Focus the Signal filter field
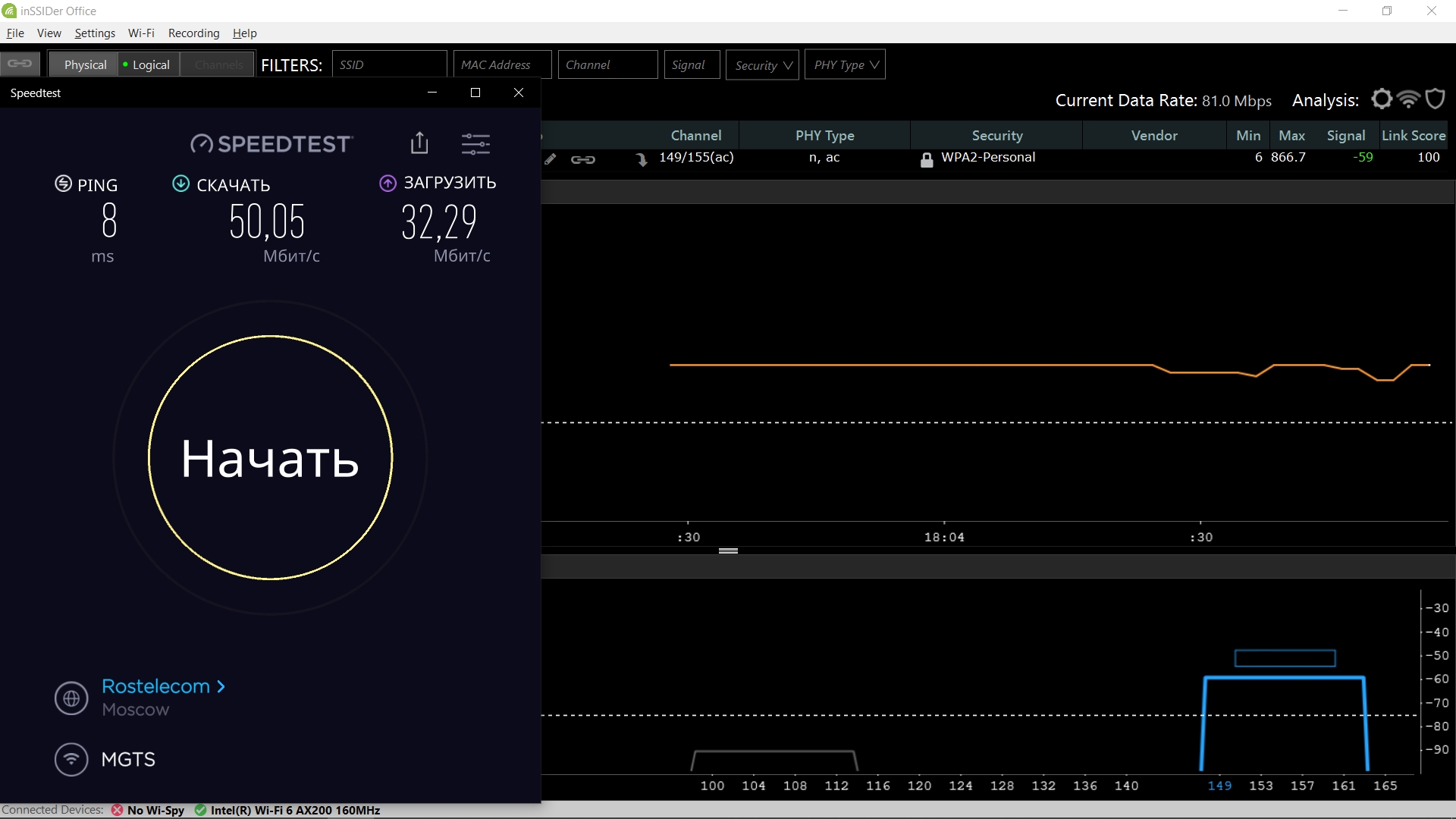Viewport: 1456px width, 819px height. (692, 64)
